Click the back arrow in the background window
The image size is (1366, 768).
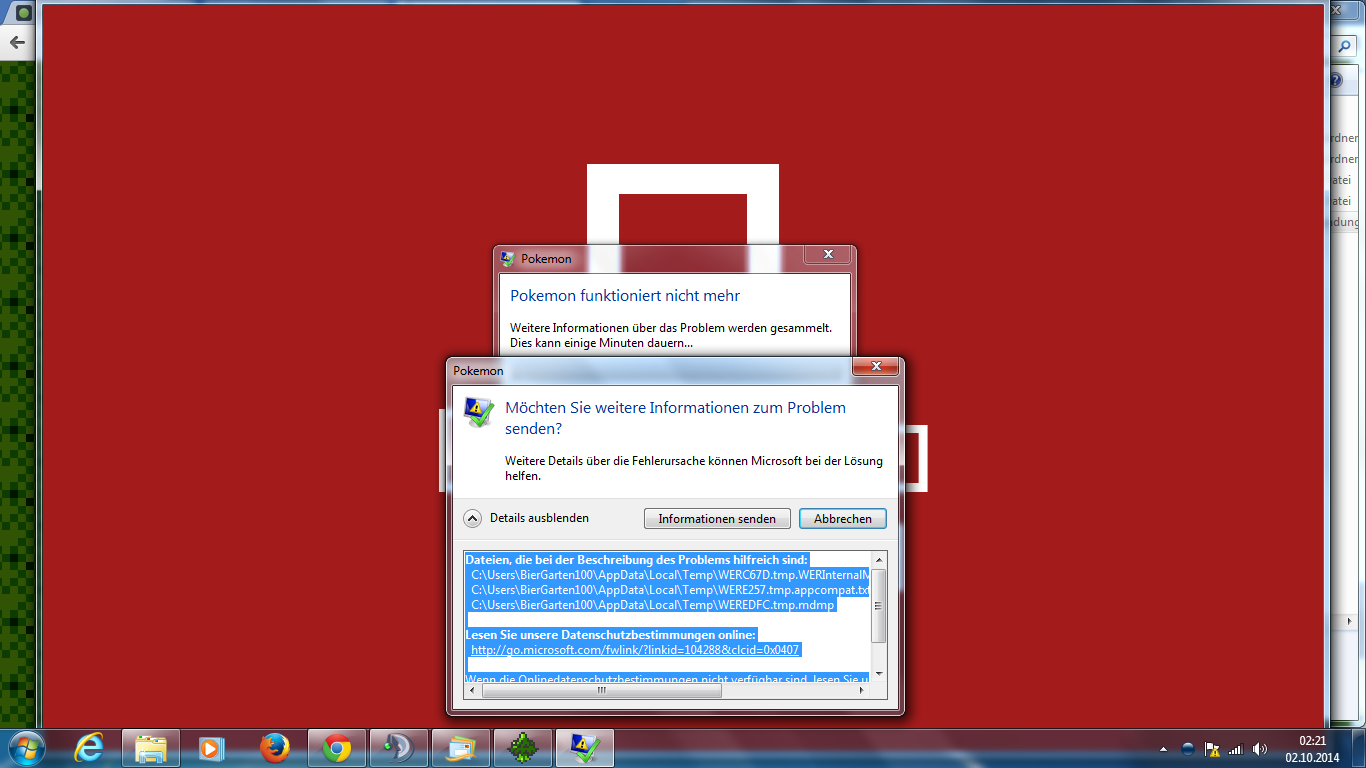point(17,43)
